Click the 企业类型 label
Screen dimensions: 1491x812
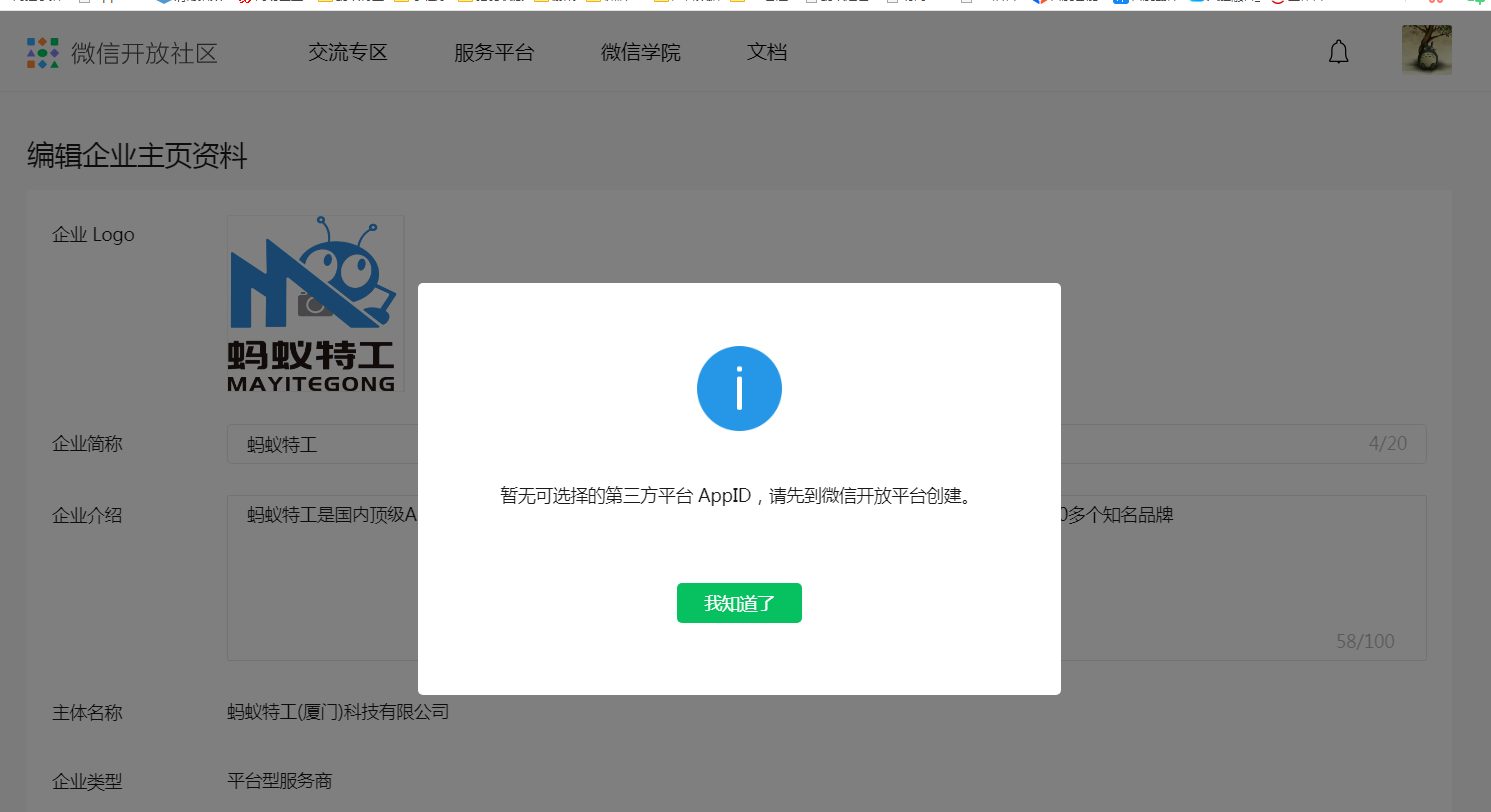(87, 781)
